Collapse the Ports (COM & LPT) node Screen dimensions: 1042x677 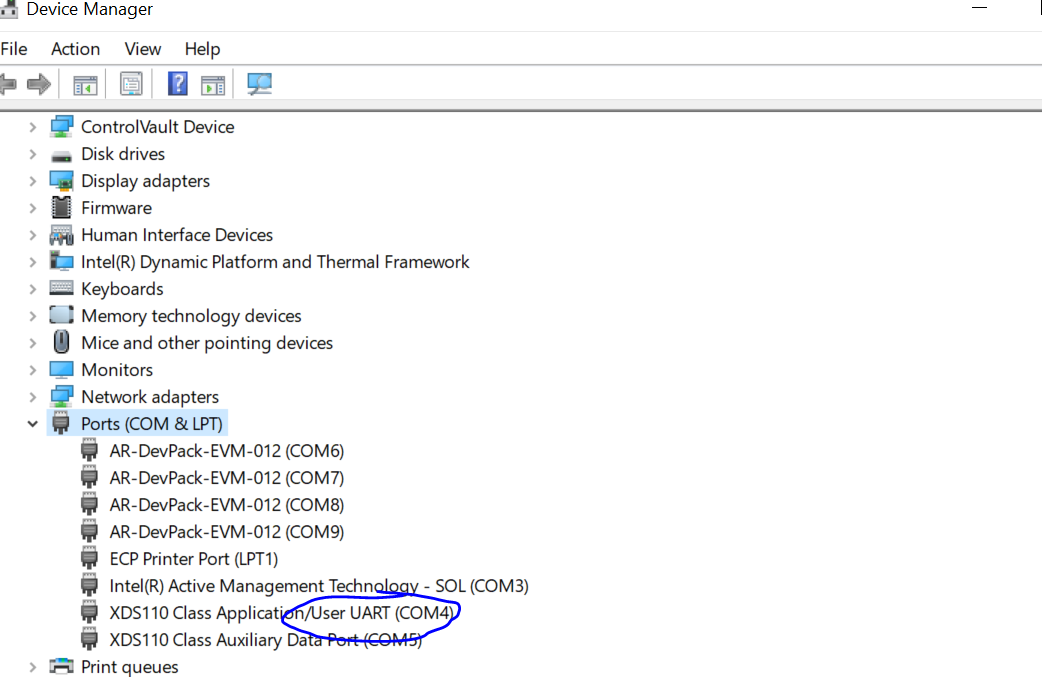pos(33,424)
